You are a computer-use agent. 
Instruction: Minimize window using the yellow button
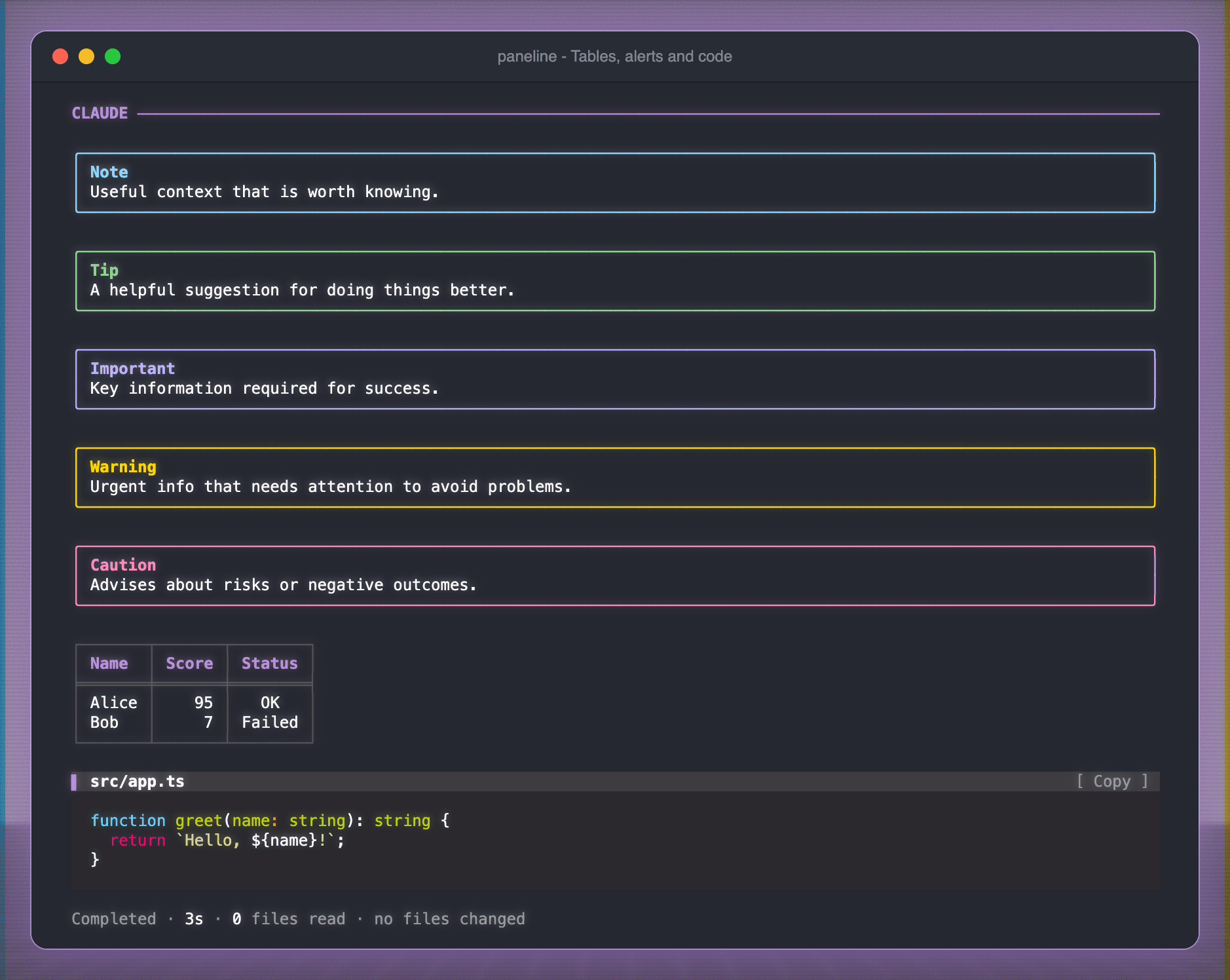(86, 56)
